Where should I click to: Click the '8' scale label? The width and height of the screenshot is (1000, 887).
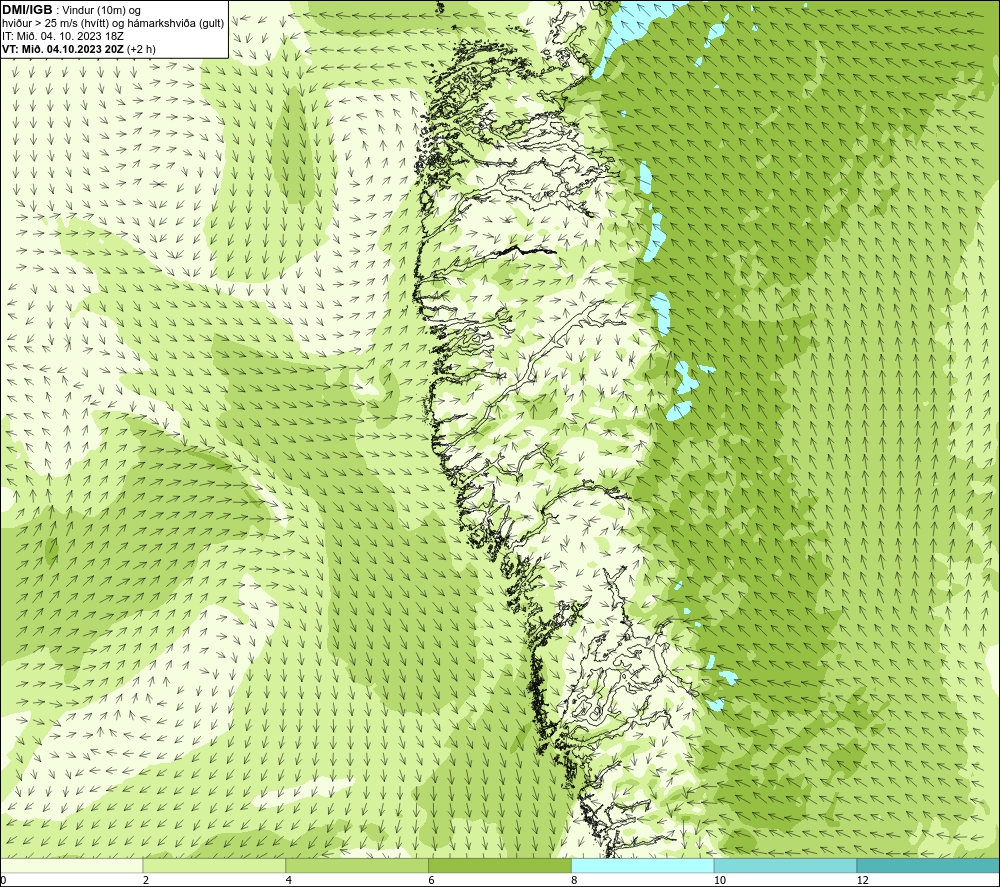575,881
